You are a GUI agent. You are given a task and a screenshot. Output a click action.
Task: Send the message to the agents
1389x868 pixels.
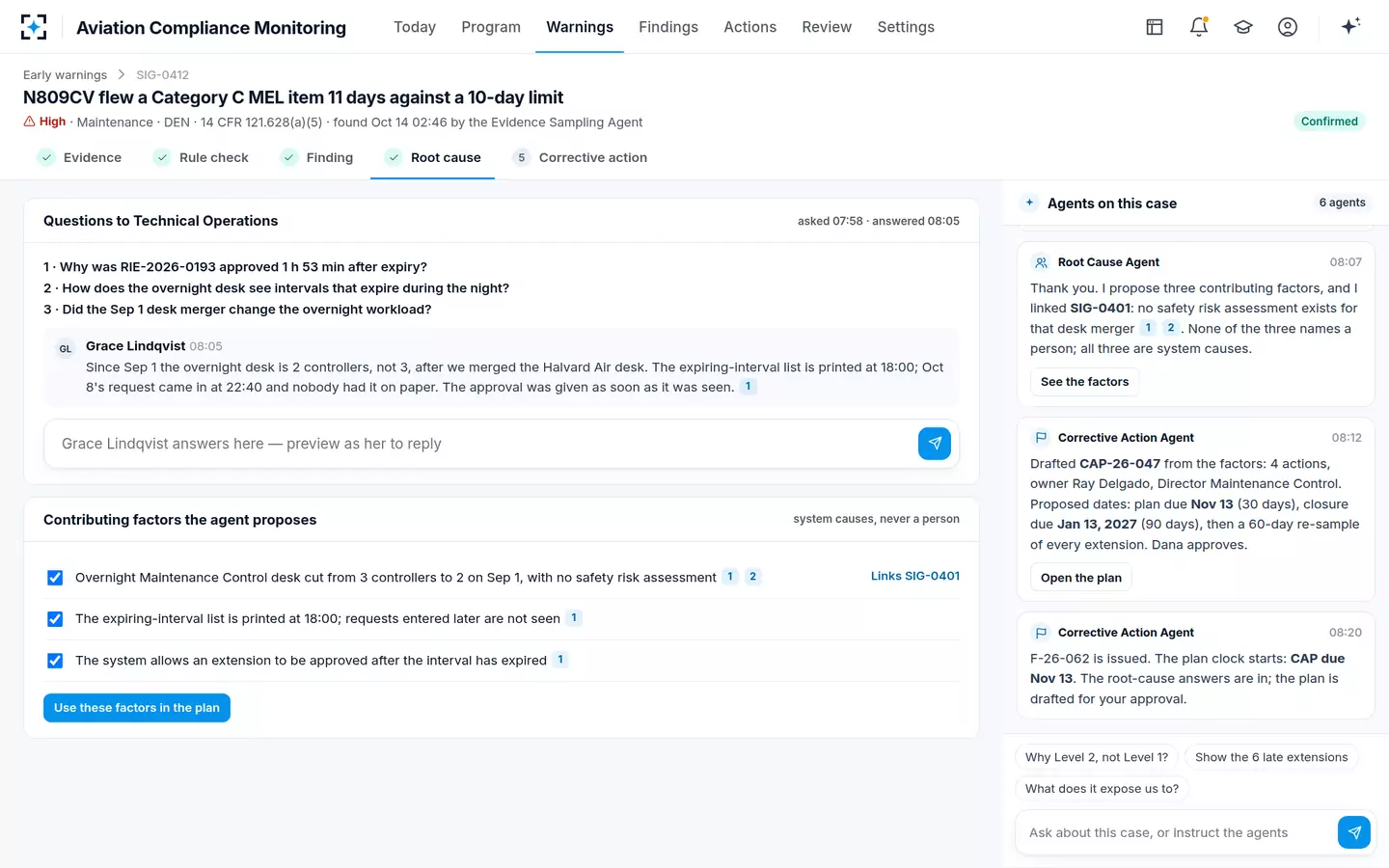click(1354, 832)
